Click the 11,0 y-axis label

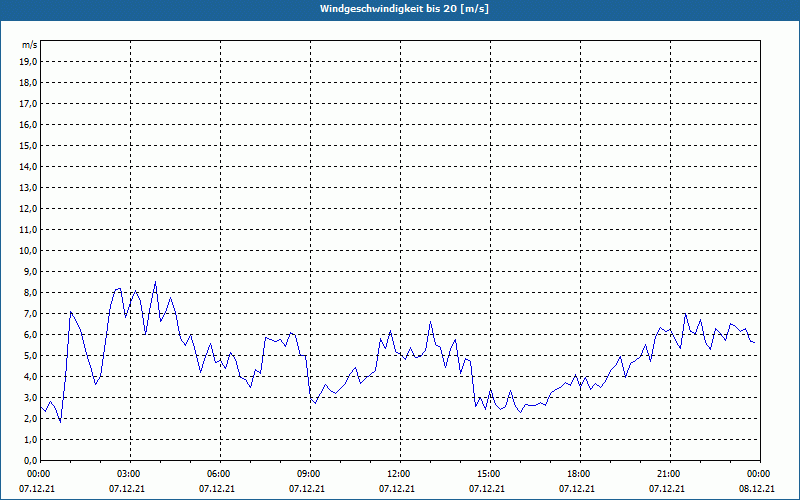[x=29, y=230]
